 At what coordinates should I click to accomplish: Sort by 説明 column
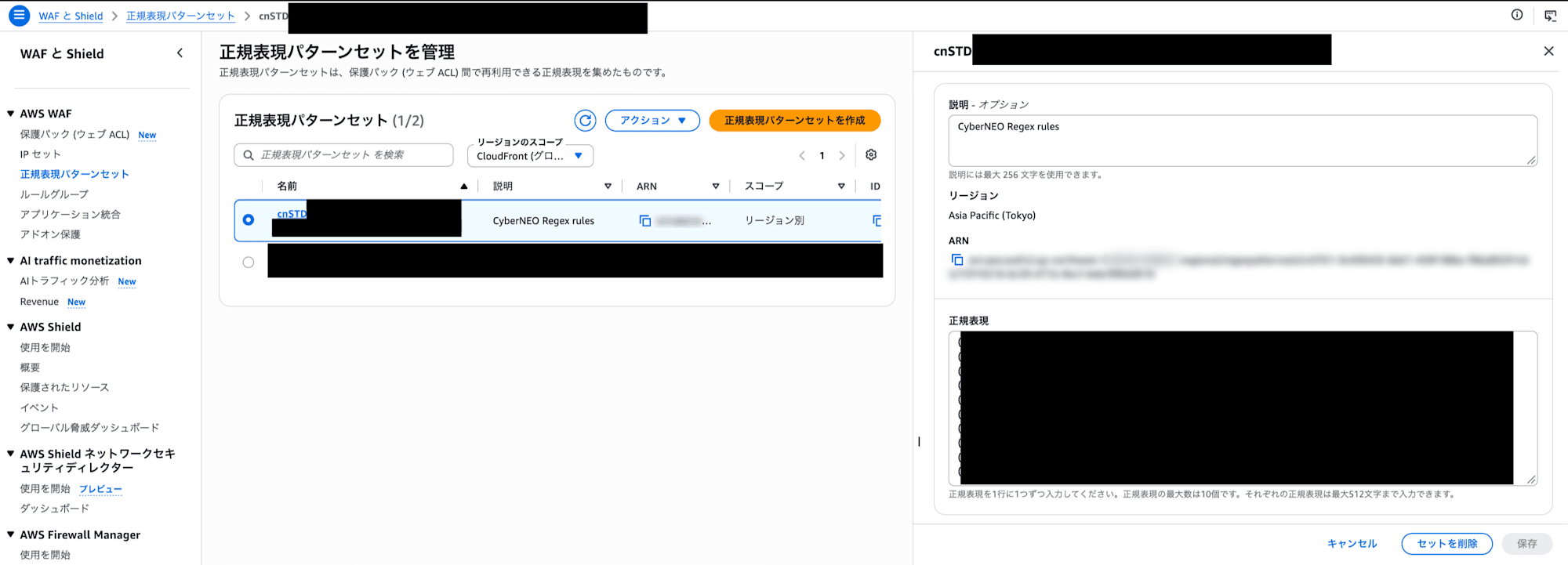[608, 187]
